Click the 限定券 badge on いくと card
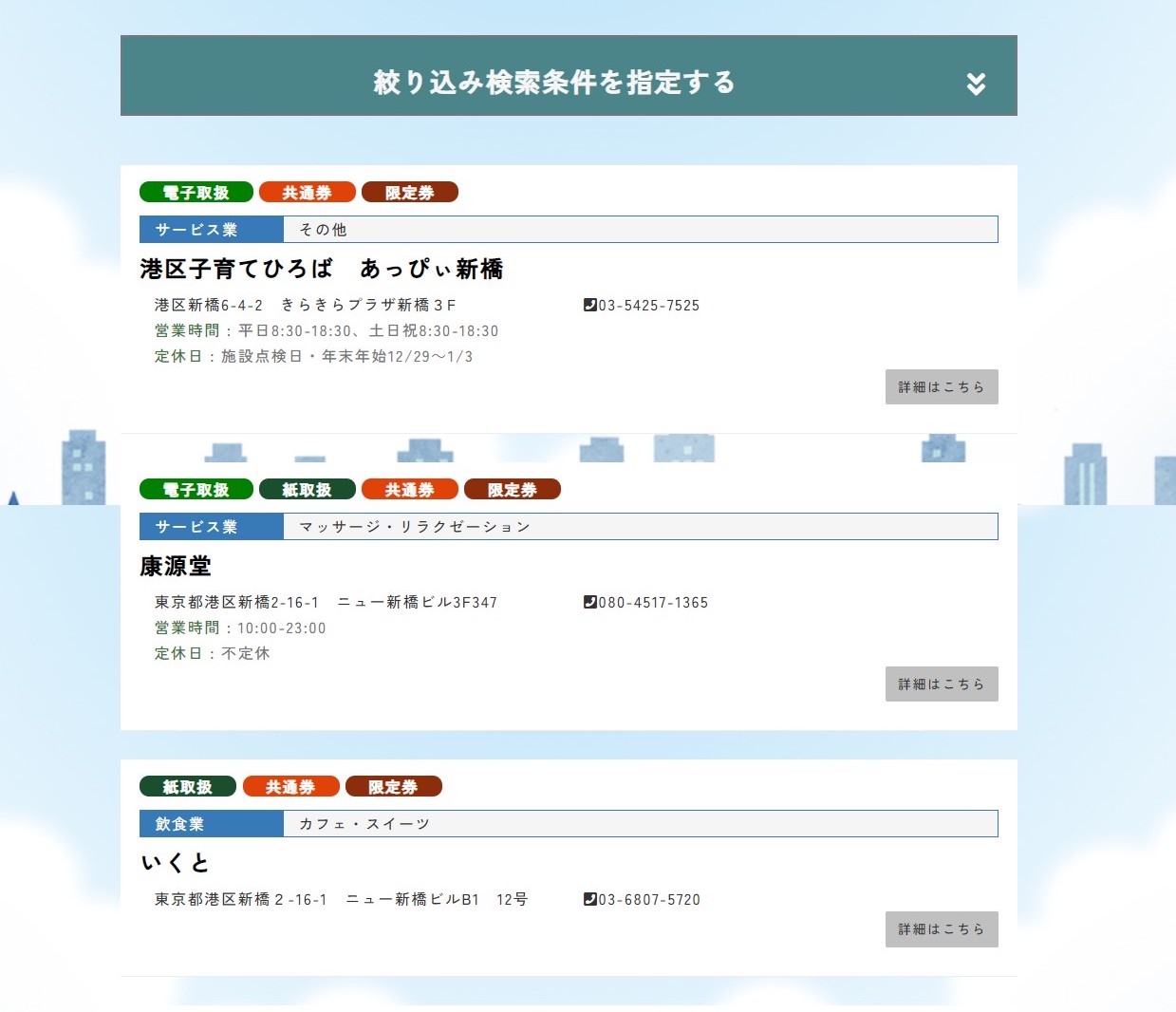The image size is (1176, 1012). [x=393, y=787]
